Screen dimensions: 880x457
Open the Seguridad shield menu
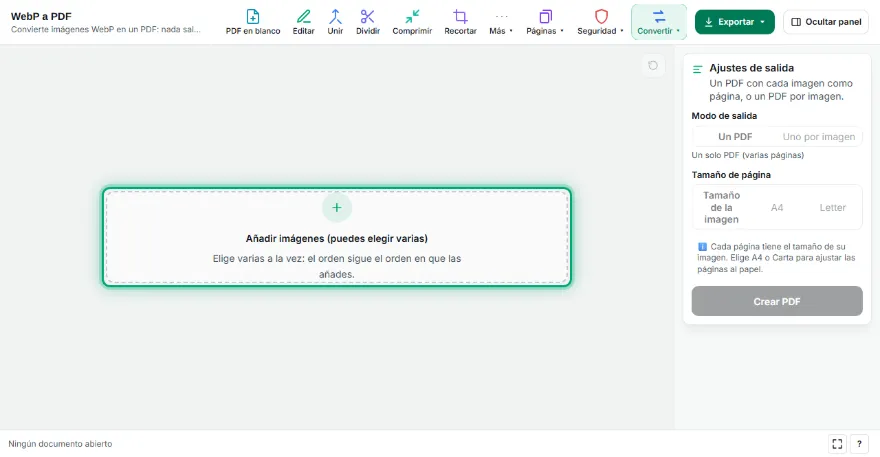[x=601, y=22]
